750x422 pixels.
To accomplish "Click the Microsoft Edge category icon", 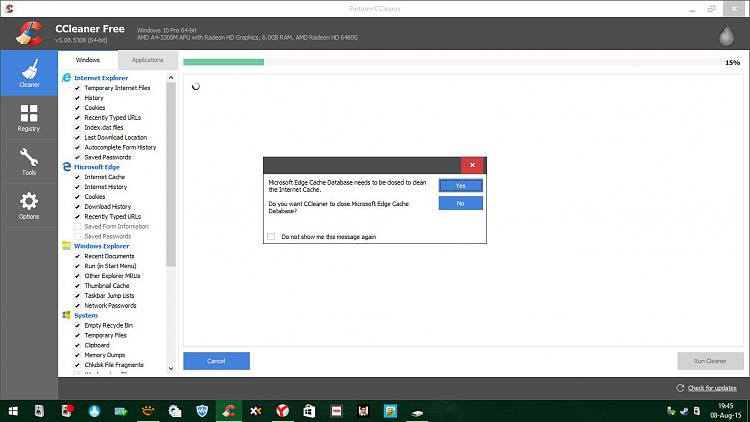I will point(66,167).
